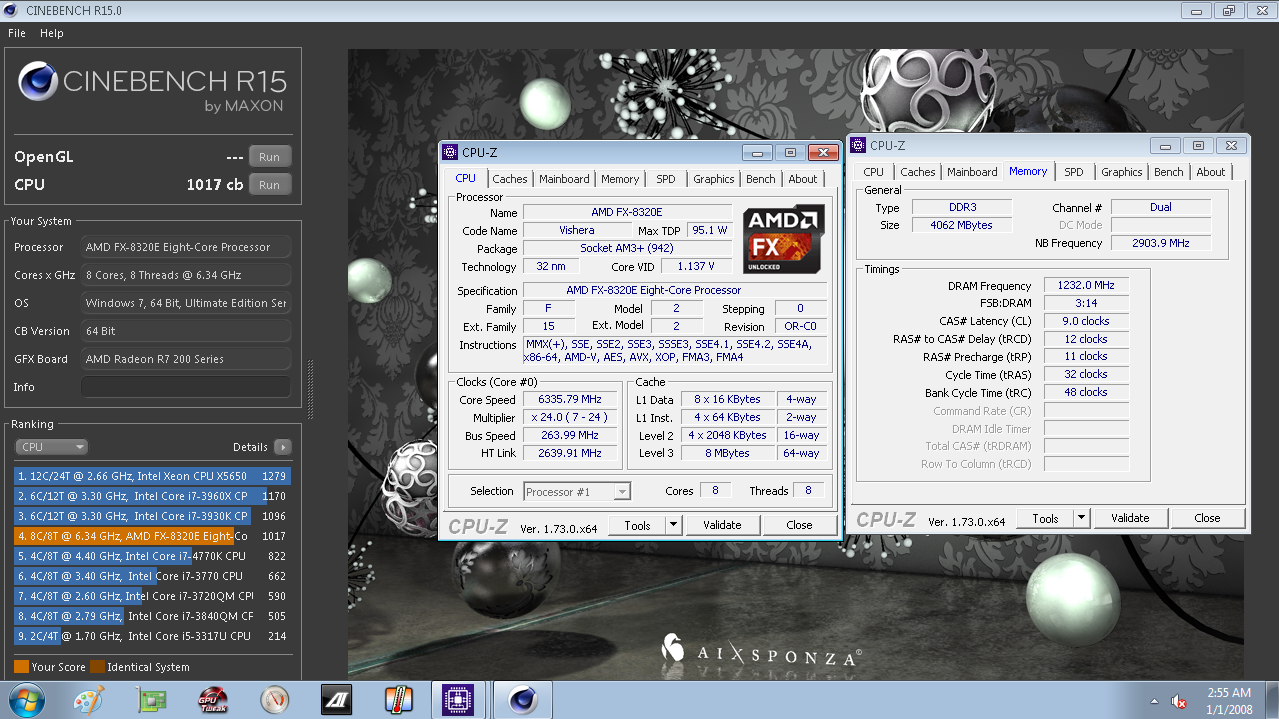
Task: Expand Tools dropdown arrow in right CPU-Z window
Action: [x=1081, y=518]
